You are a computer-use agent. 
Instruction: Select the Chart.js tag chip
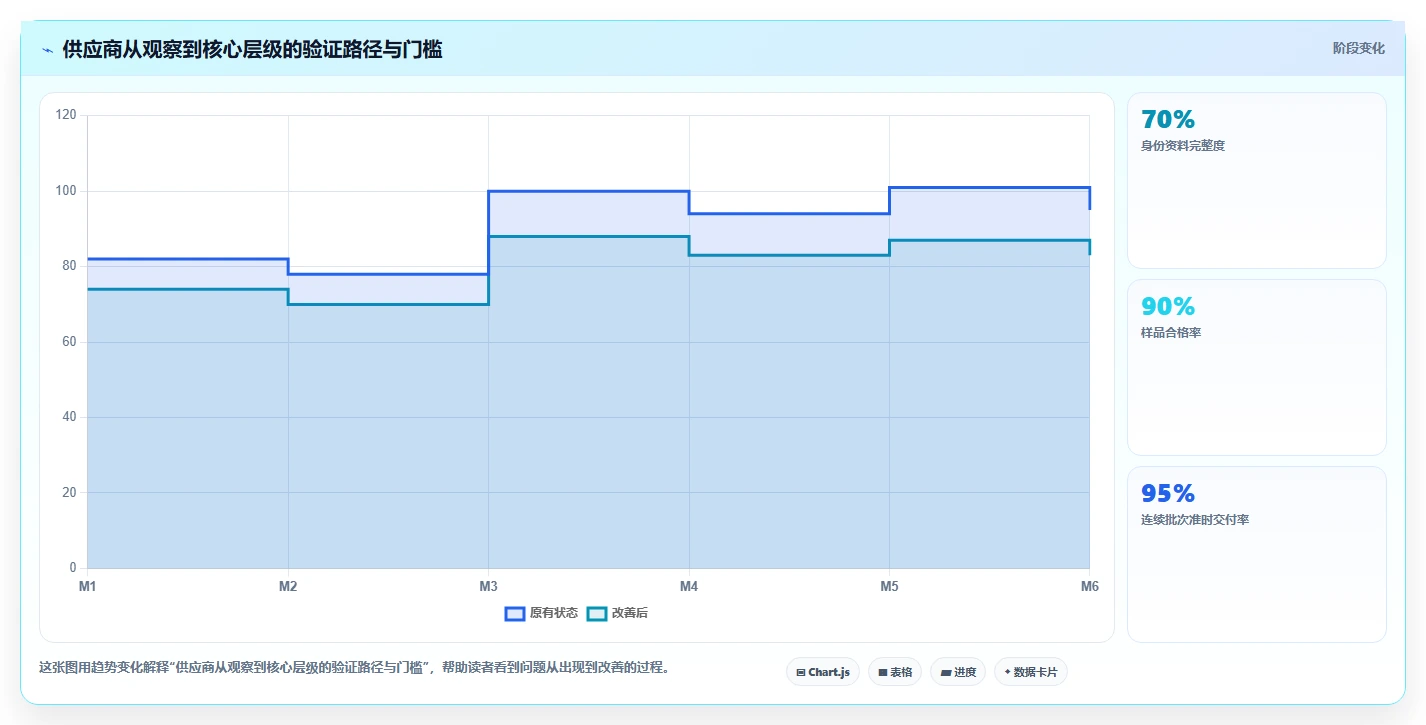pyautogui.click(x=823, y=672)
